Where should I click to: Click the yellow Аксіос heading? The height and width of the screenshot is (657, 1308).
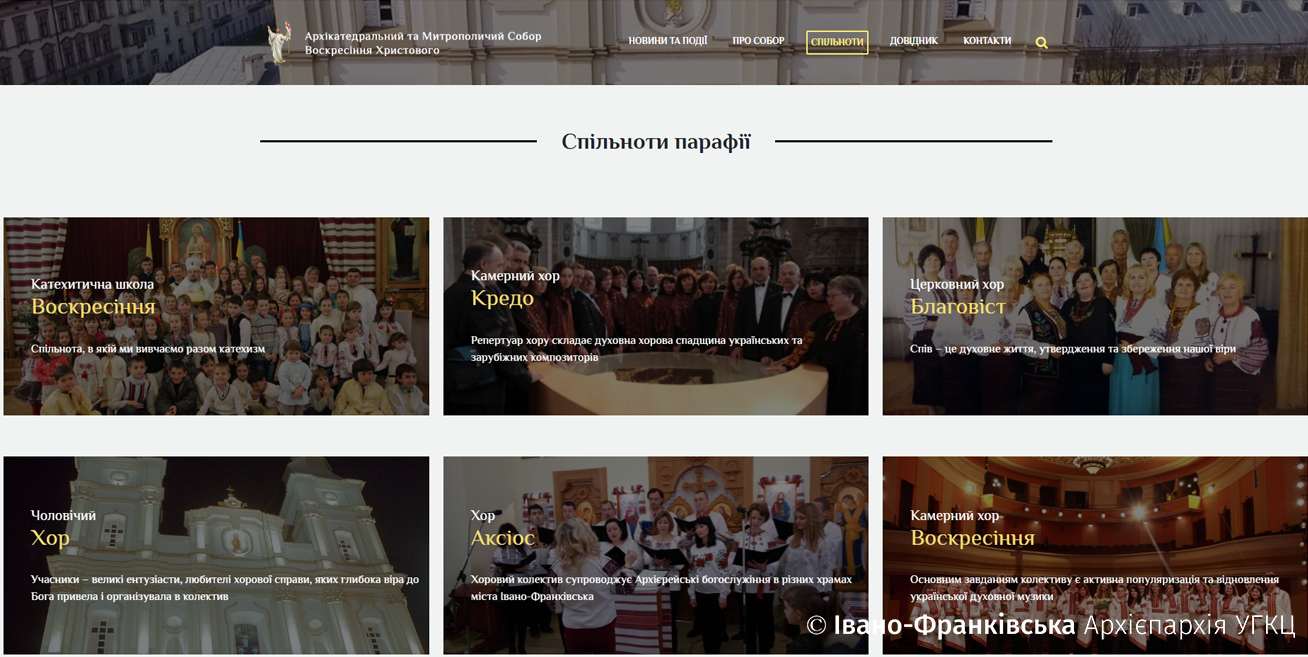click(x=502, y=538)
